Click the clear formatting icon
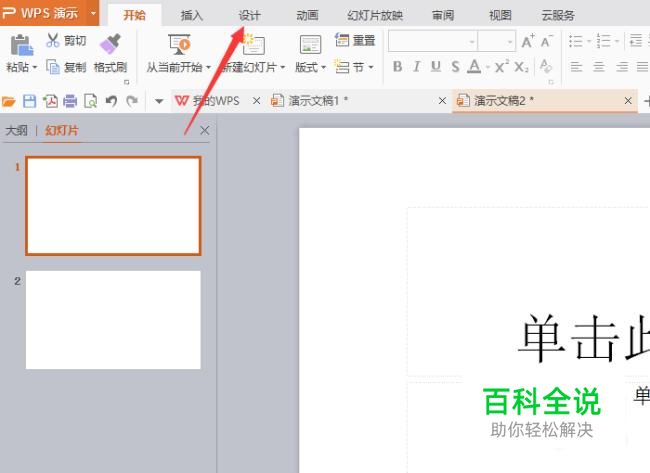650x473 pixels. (x=546, y=66)
